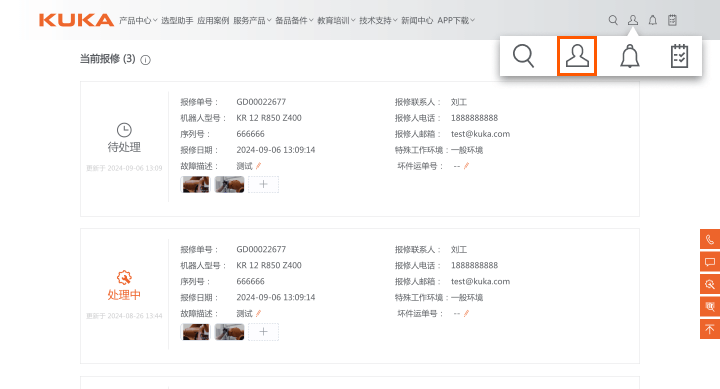Expand the 教育培训 menu

click(337, 20)
